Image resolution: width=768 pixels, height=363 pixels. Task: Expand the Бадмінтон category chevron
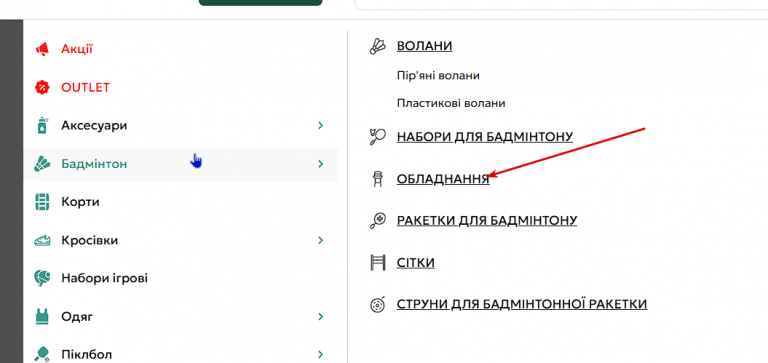pos(321,164)
